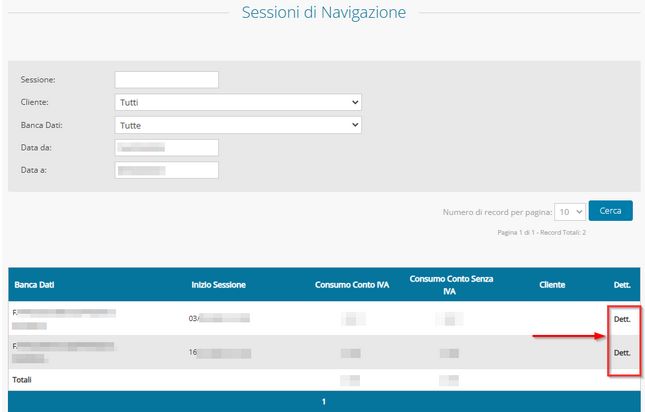Click the Sessioni di Navigazione page title
645x412 pixels.
324,13
